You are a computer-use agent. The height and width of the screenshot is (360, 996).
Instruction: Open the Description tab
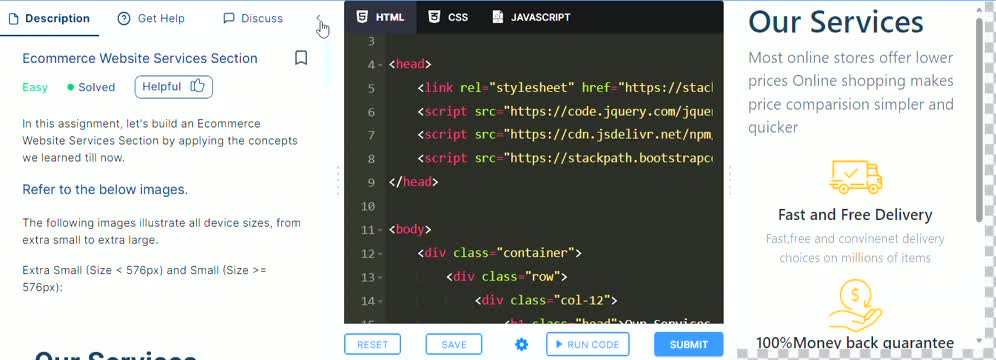[x=49, y=18]
